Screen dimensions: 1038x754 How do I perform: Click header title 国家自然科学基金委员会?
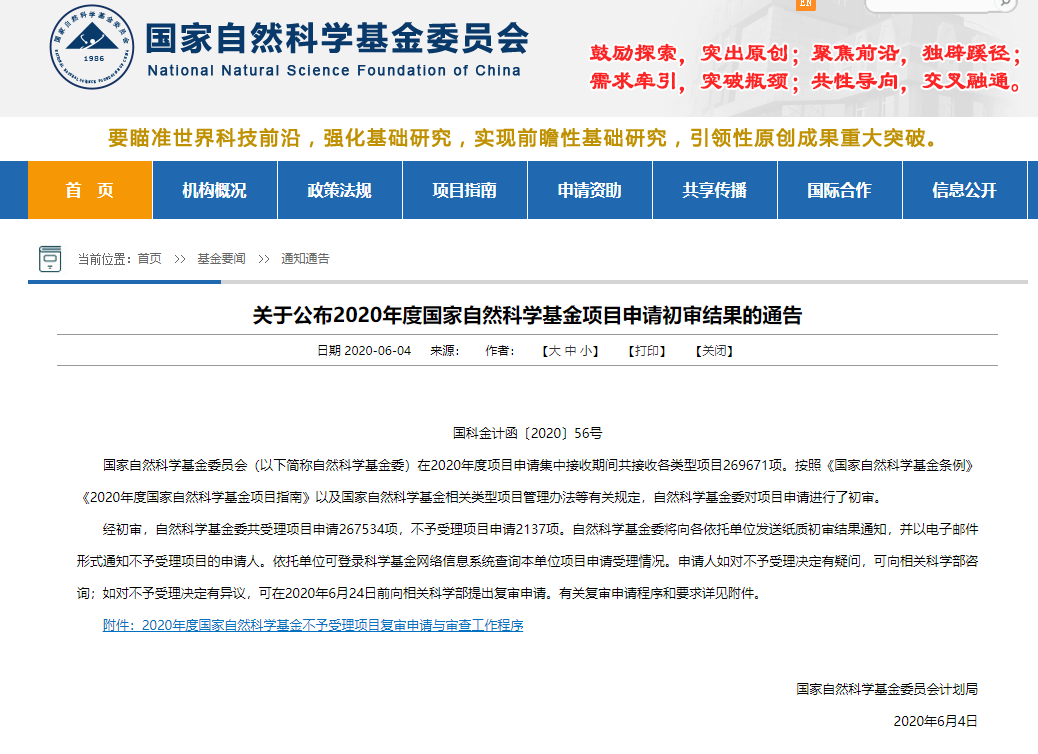338,38
